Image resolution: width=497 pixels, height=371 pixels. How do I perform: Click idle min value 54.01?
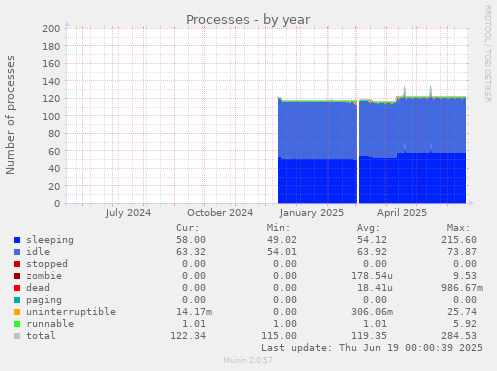(282, 252)
